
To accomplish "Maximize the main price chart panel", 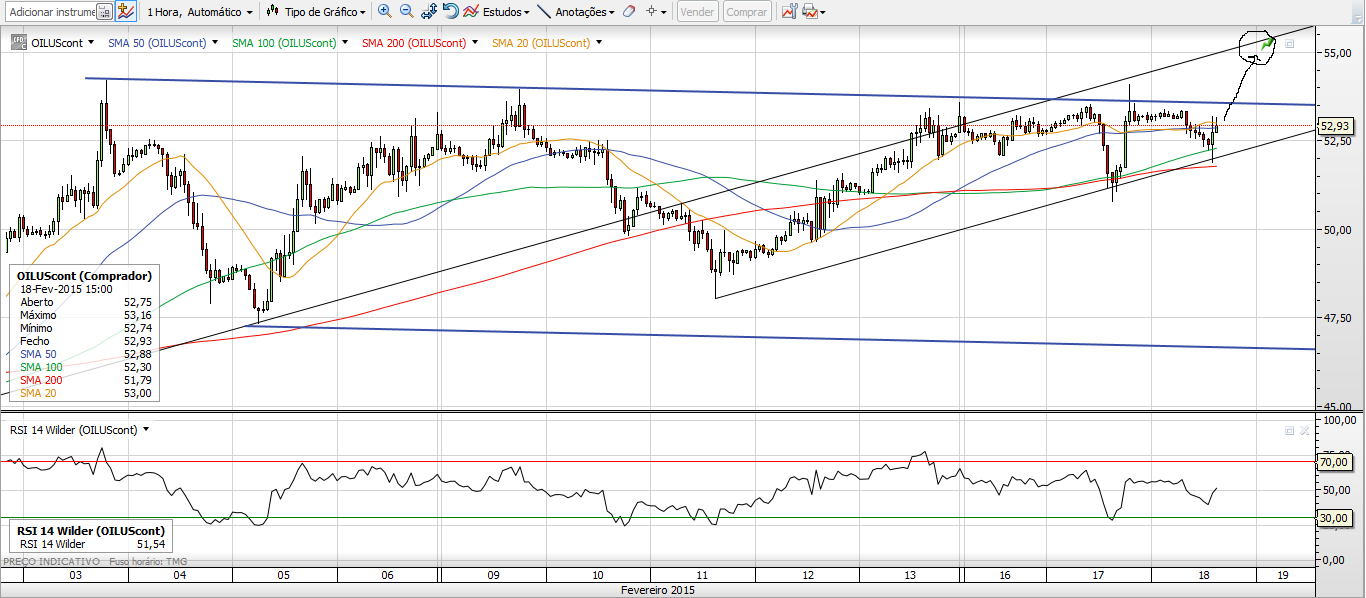I will click(1290, 44).
